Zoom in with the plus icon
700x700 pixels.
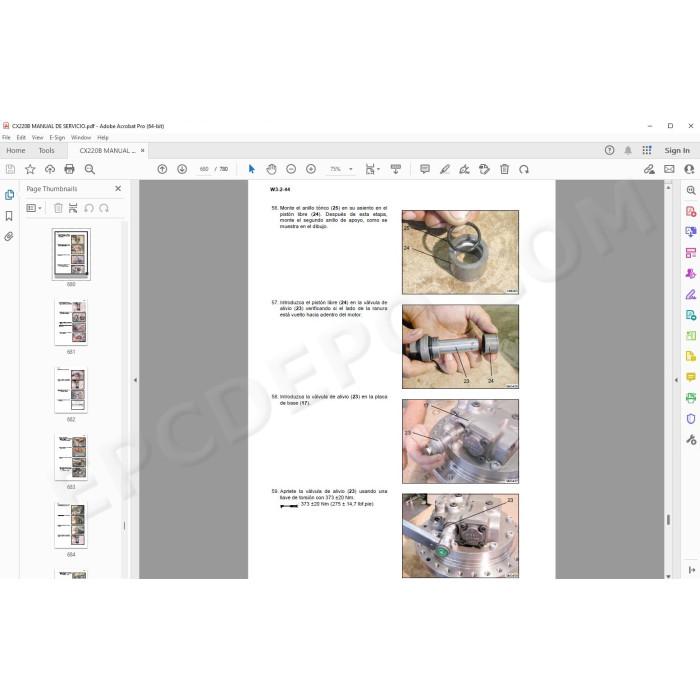[311, 169]
